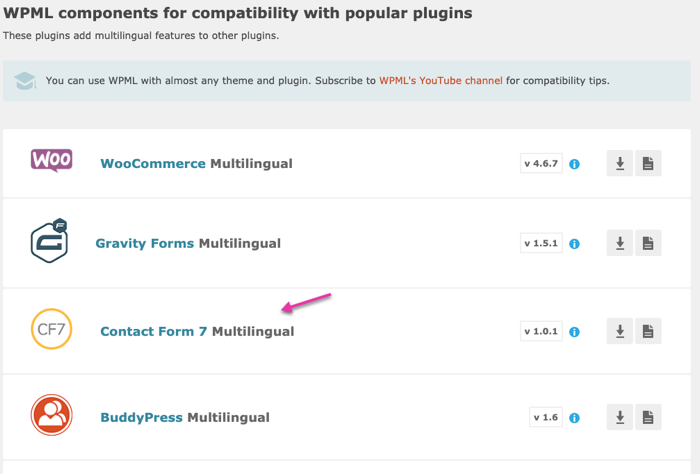Download WooCommerce Multilingual plugin
Image resolution: width=700 pixels, height=474 pixels.
(x=620, y=163)
